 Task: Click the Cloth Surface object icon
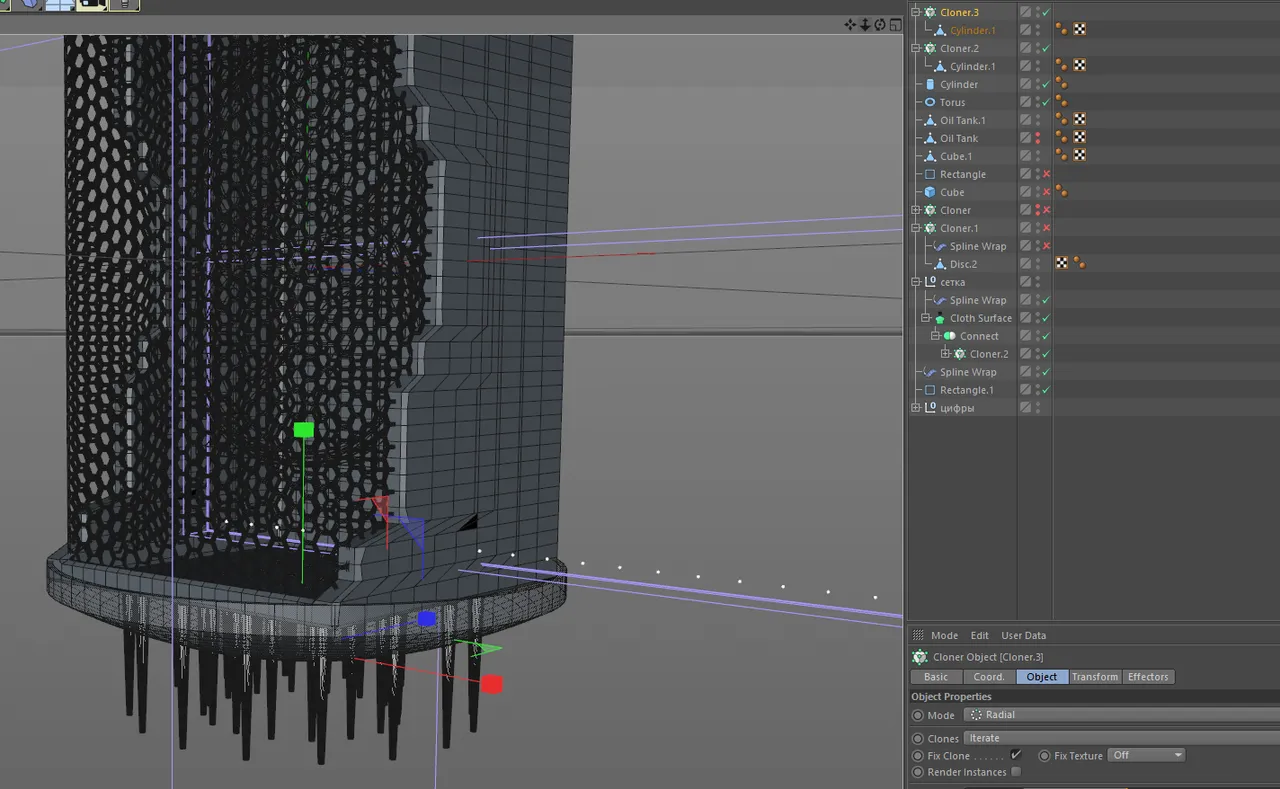coord(940,318)
